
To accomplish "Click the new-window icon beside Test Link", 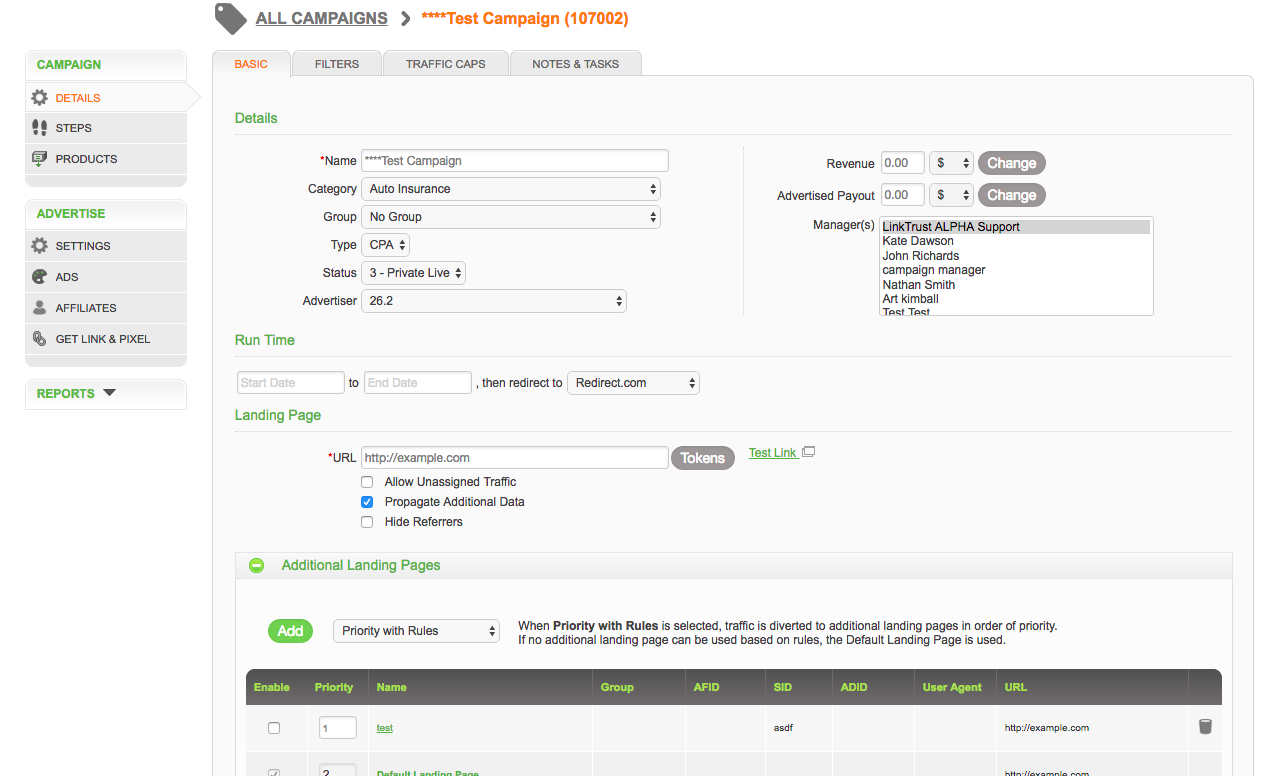I will (809, 452).
